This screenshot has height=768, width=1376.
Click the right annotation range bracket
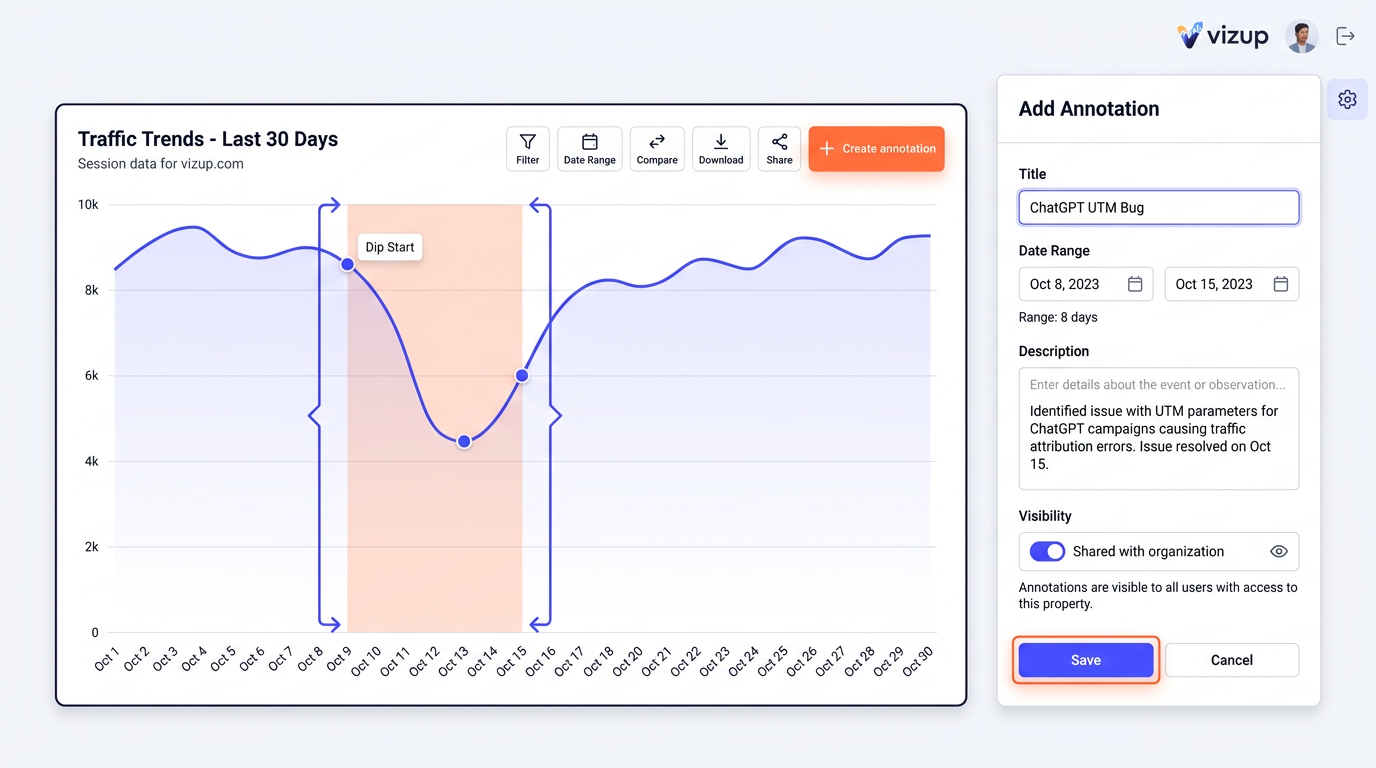tap(546, 415)
